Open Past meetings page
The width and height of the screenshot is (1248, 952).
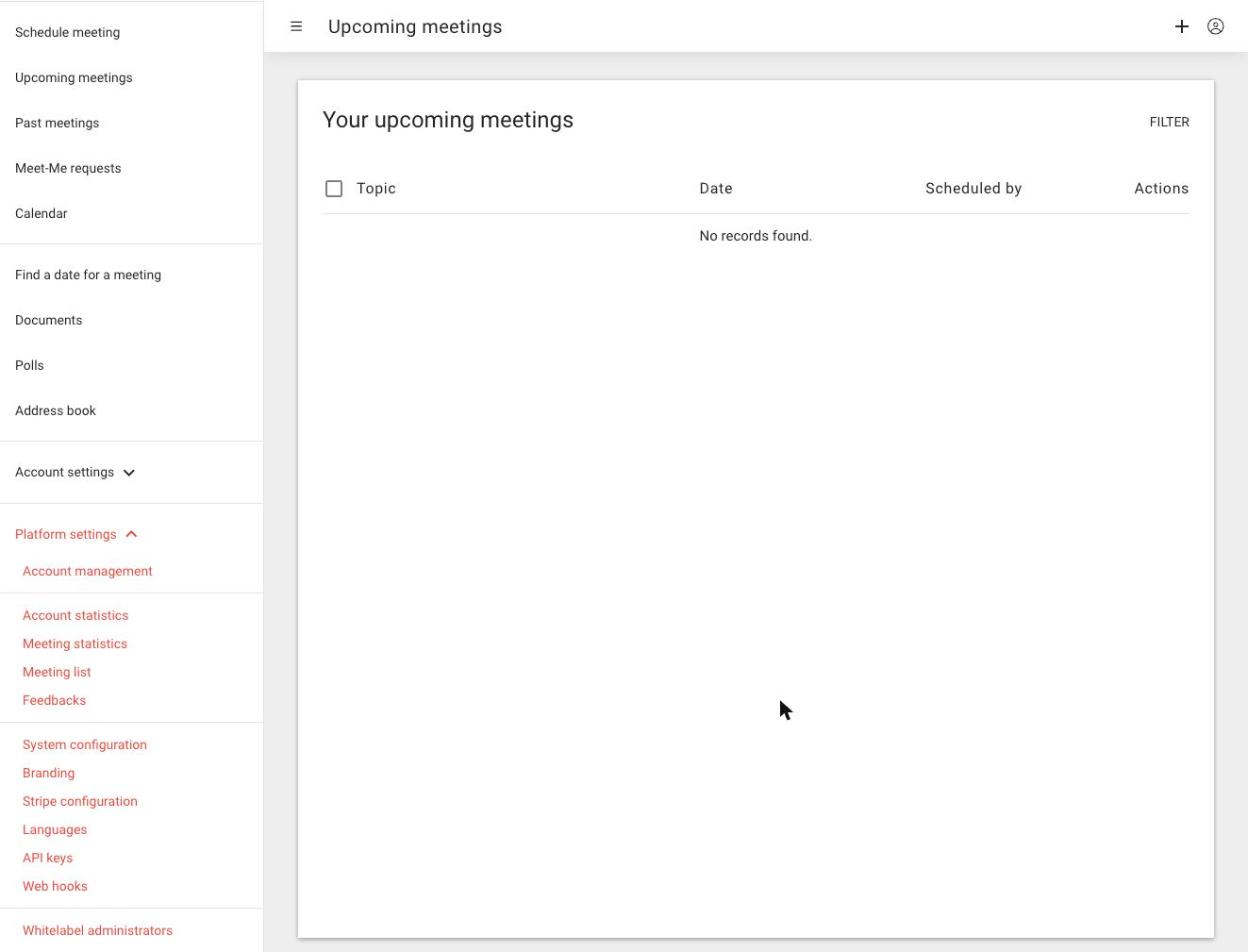57,123
